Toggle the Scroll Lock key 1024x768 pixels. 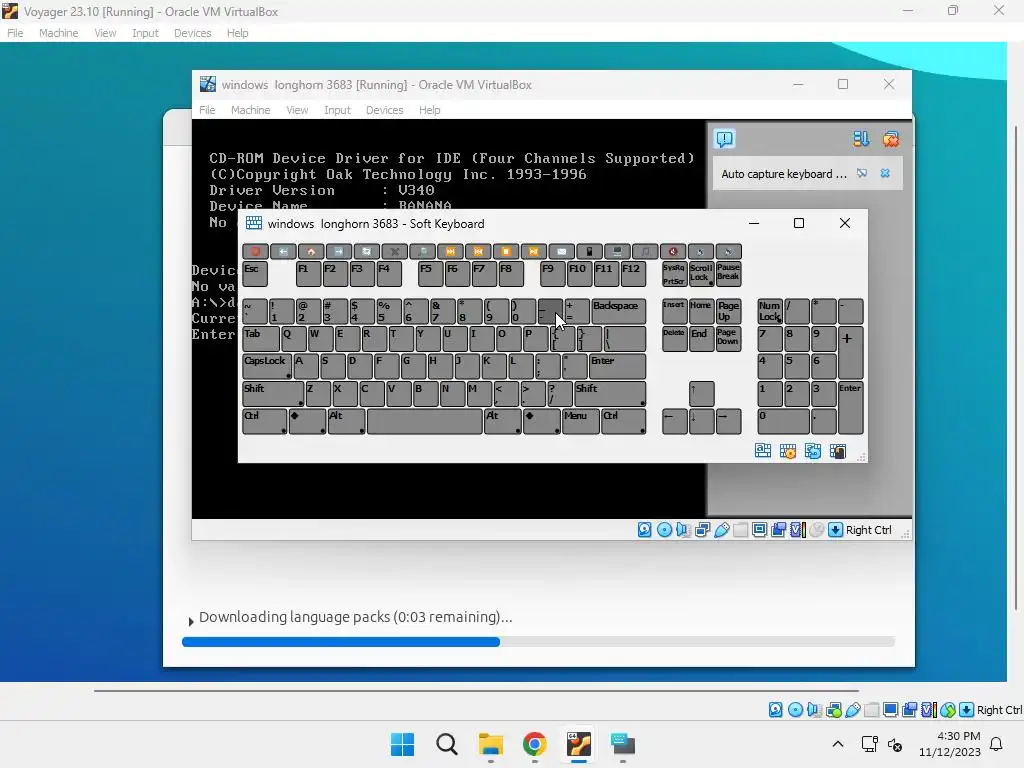pos(701,274)
